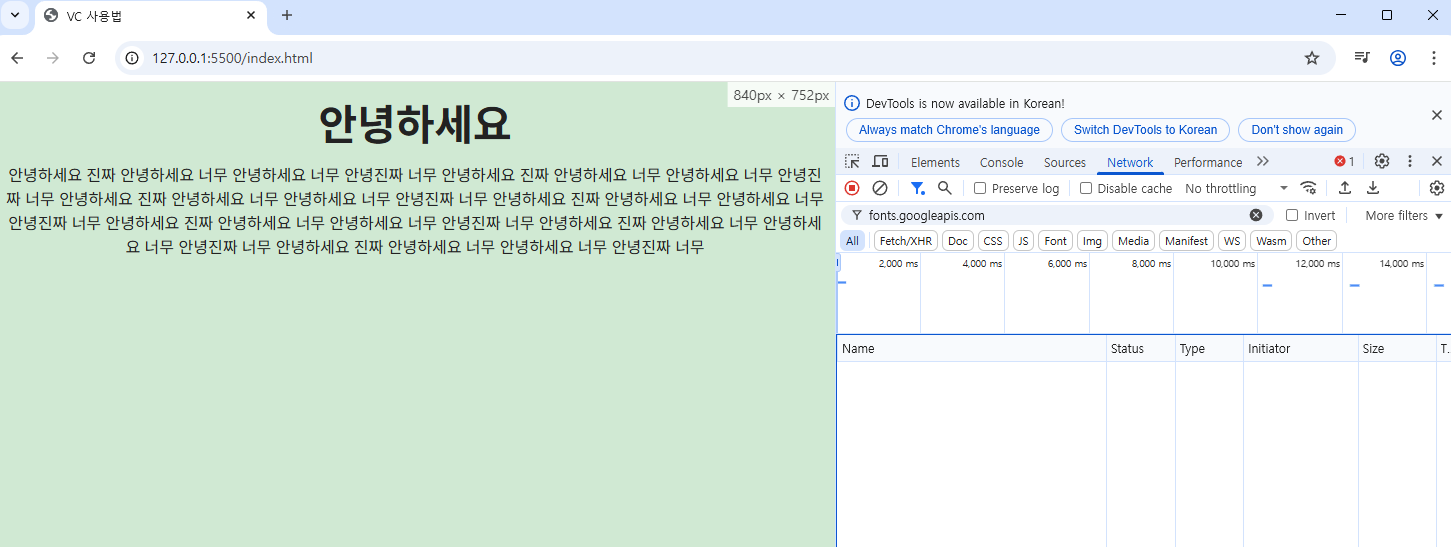Open a new browser tab
The height and width of the screenshot is (547, 1451).
pos(287,15)
